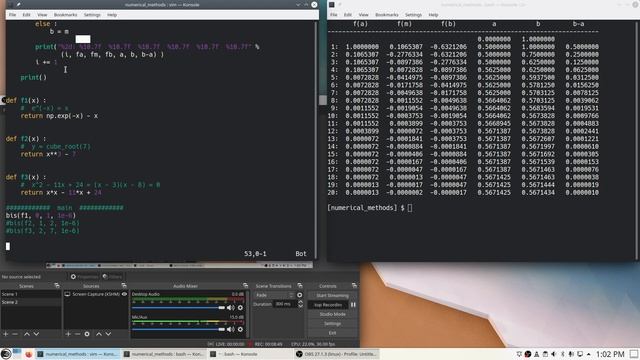Select Scene 1 in Scenes list
Viewport: 640px width, 360px height.
[31, 294]
